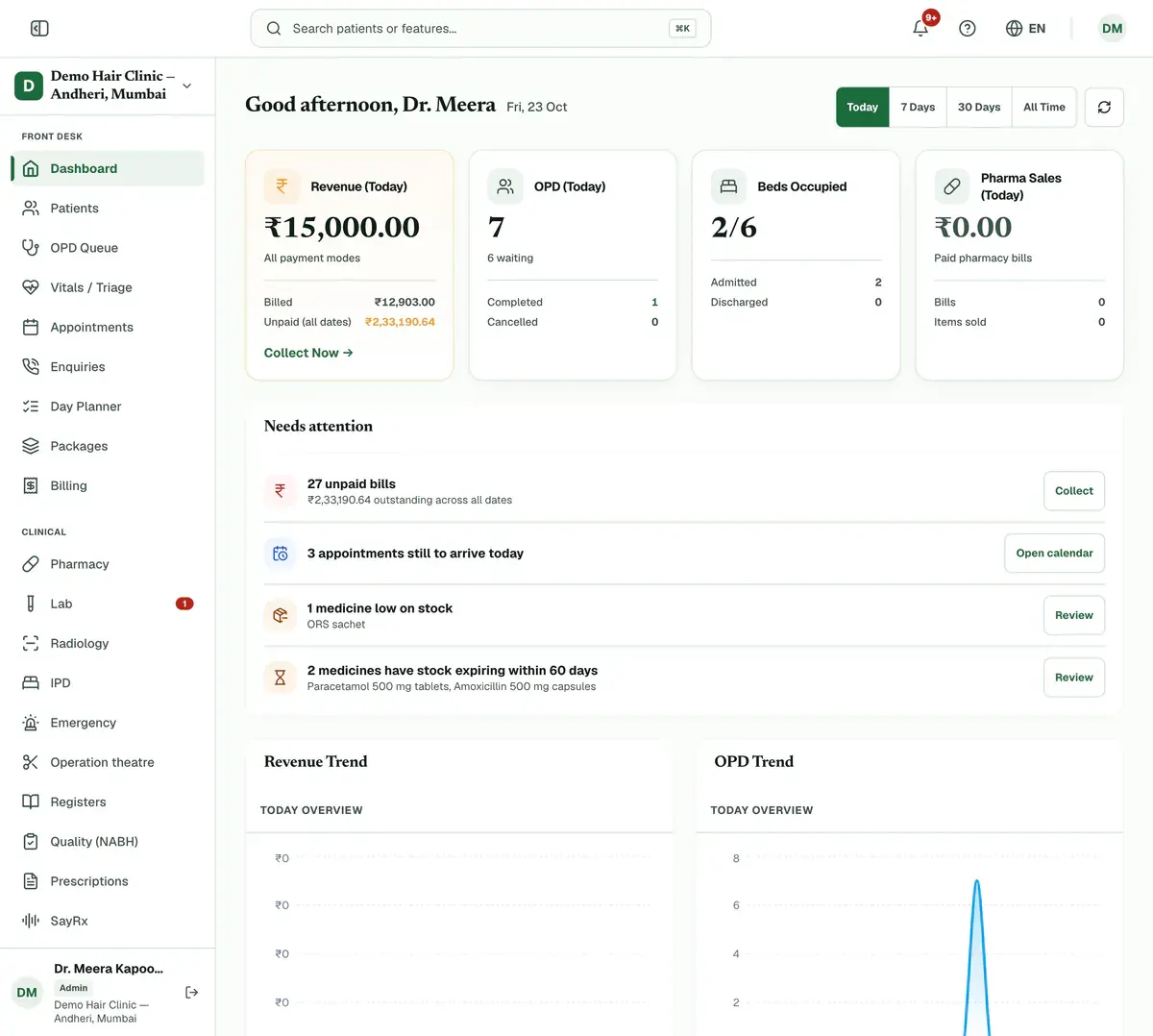Open Appointments page
Screen dimensions: 1153x1036
(108, 327)
